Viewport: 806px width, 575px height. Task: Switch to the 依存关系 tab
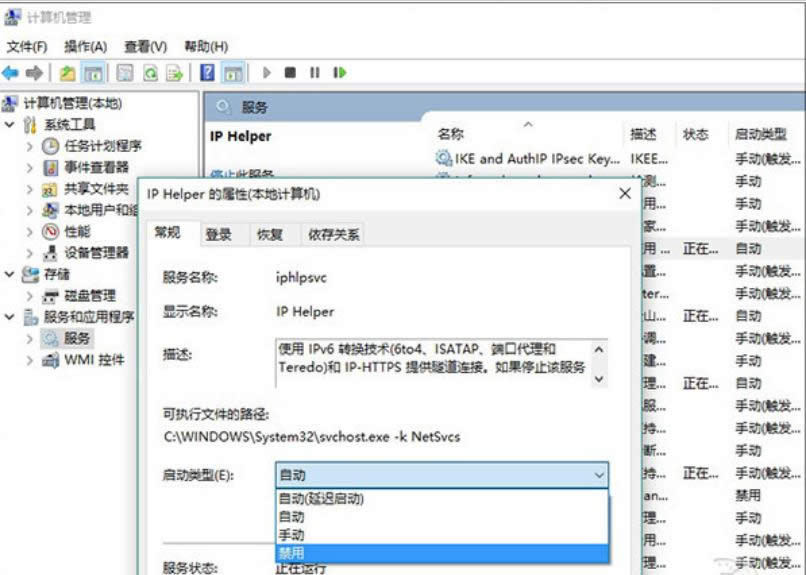click(333, 235)
